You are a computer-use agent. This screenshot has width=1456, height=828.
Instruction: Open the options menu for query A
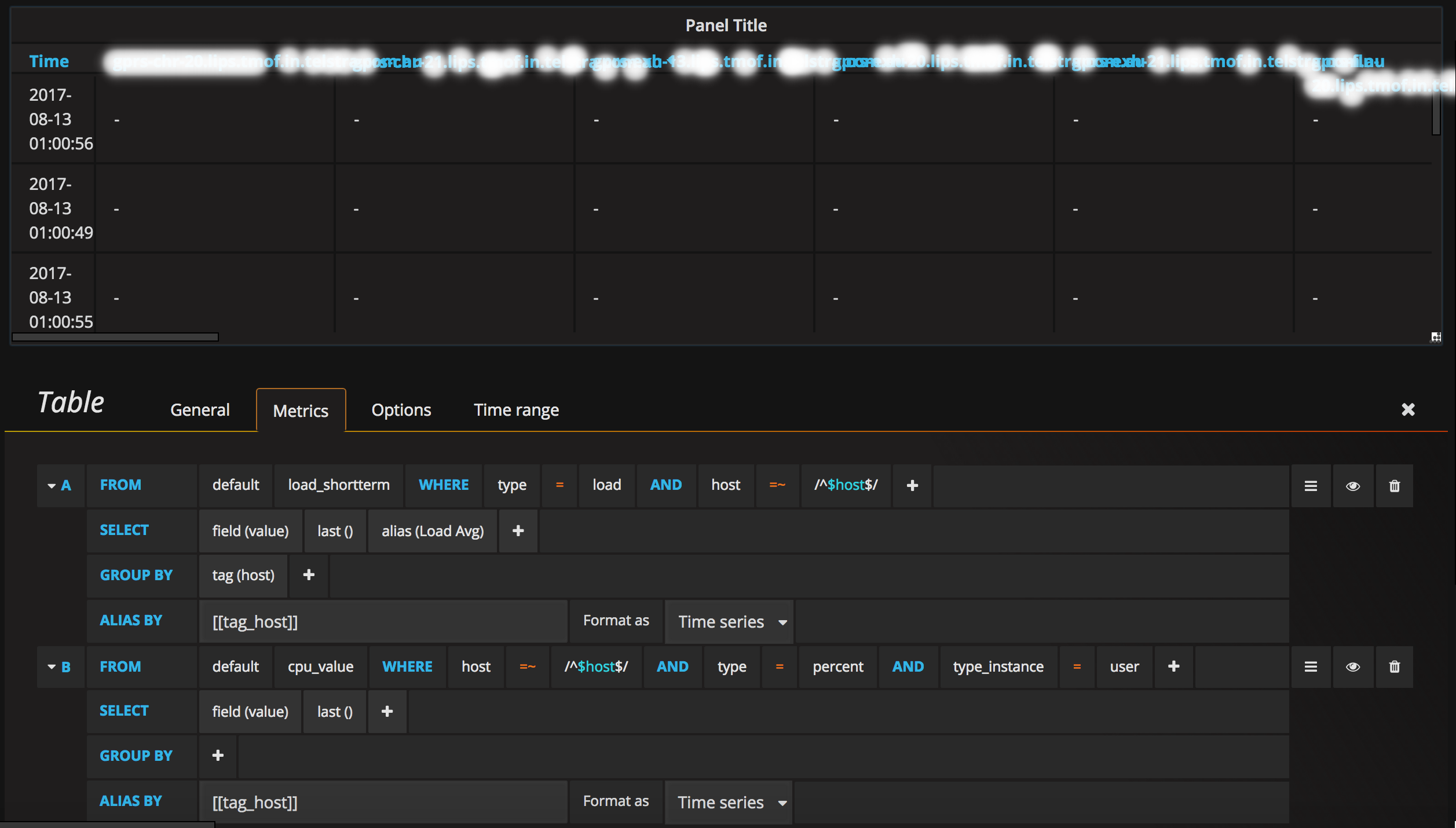[x=1311, y=485]
